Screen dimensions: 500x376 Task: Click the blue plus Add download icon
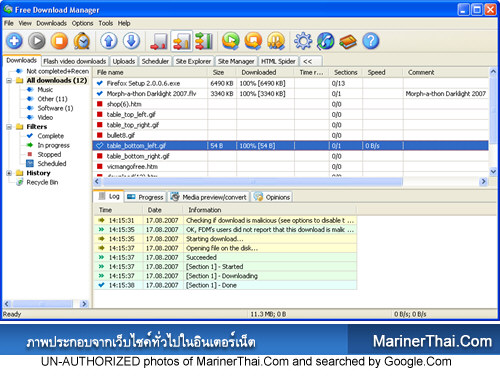14,41
